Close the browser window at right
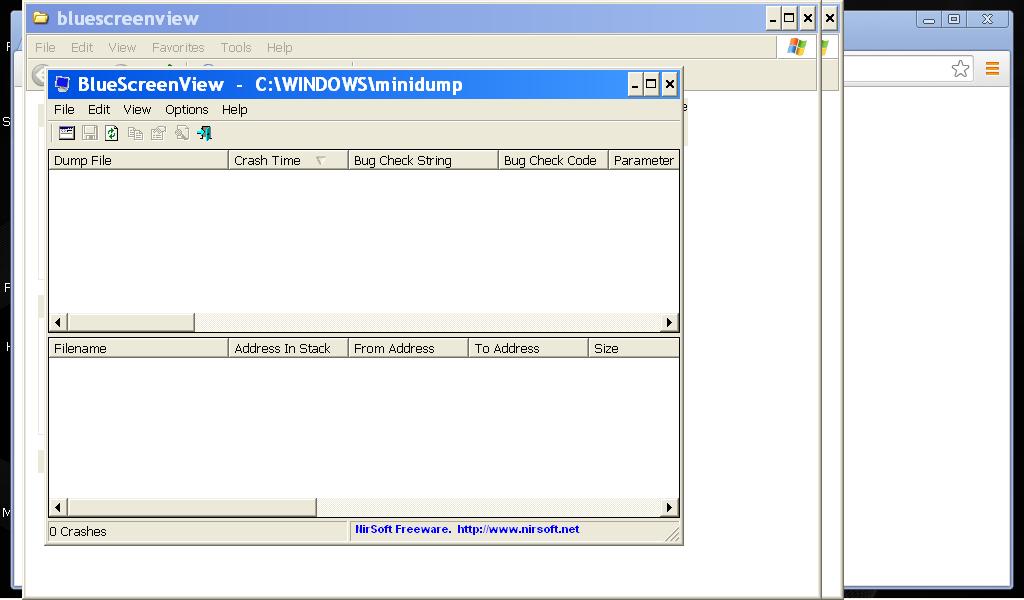 (988, 20)
